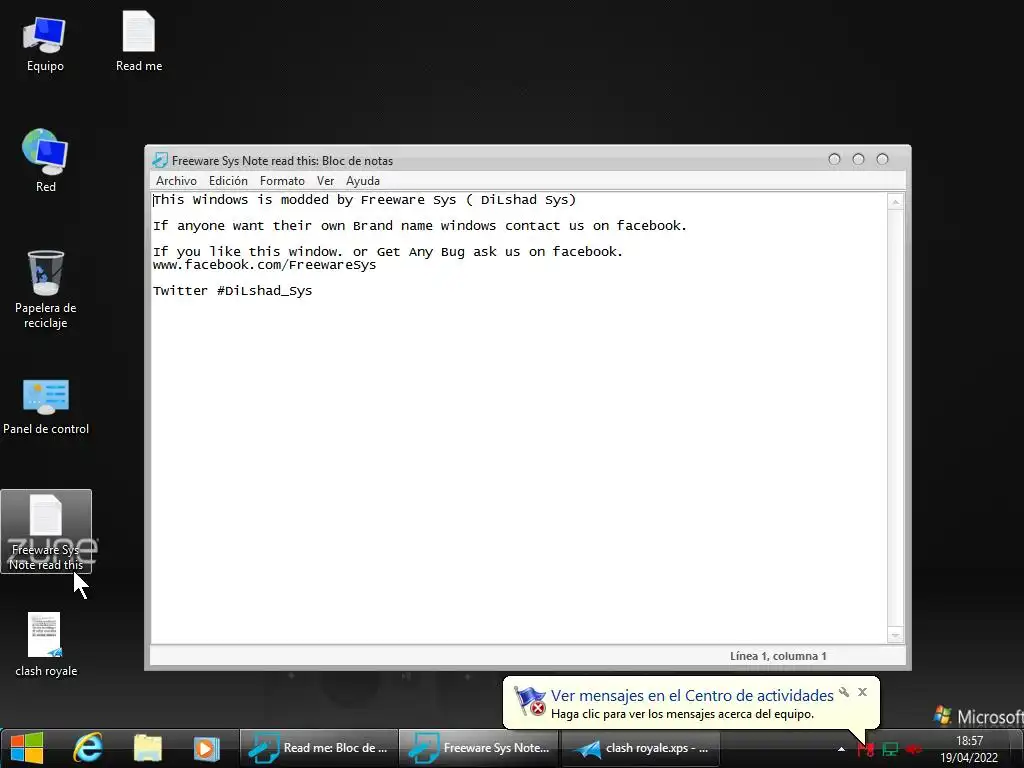Switch to clash royale.xps taskbar button
Screen dimensions: 1024x768
[641, 748]
